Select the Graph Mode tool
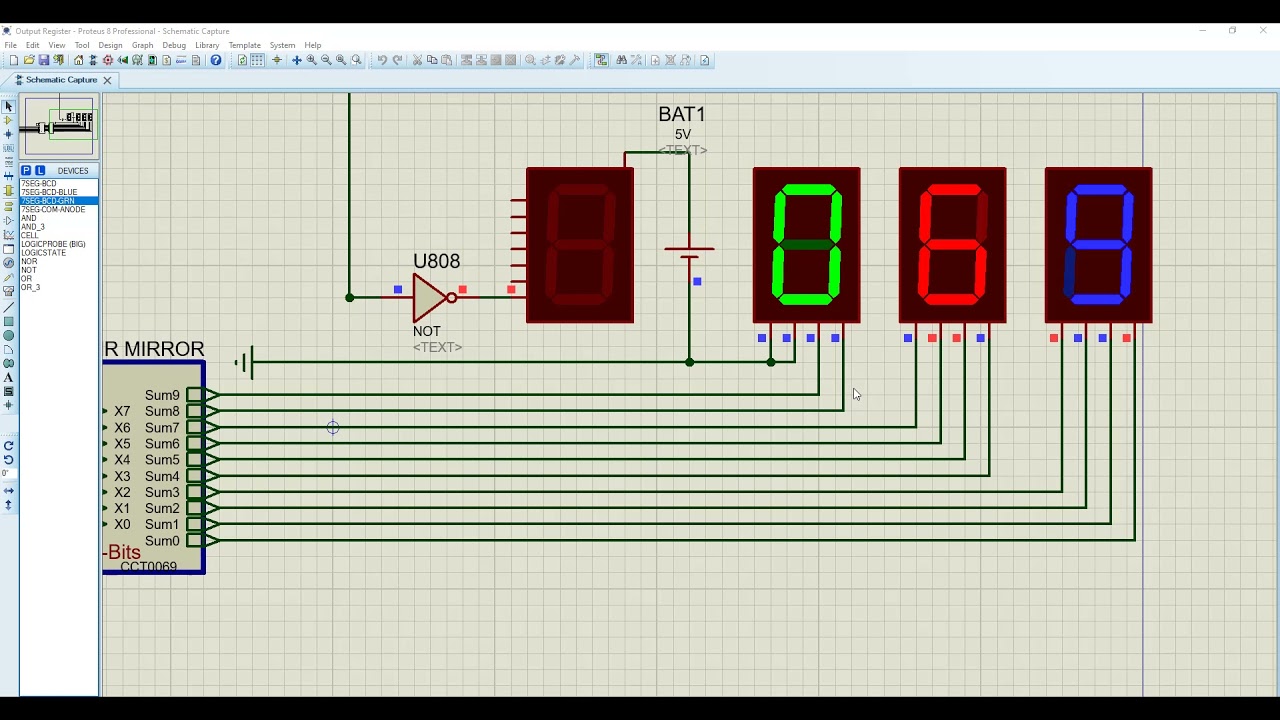Screen dimensions: 1280x720 (8, 233)
